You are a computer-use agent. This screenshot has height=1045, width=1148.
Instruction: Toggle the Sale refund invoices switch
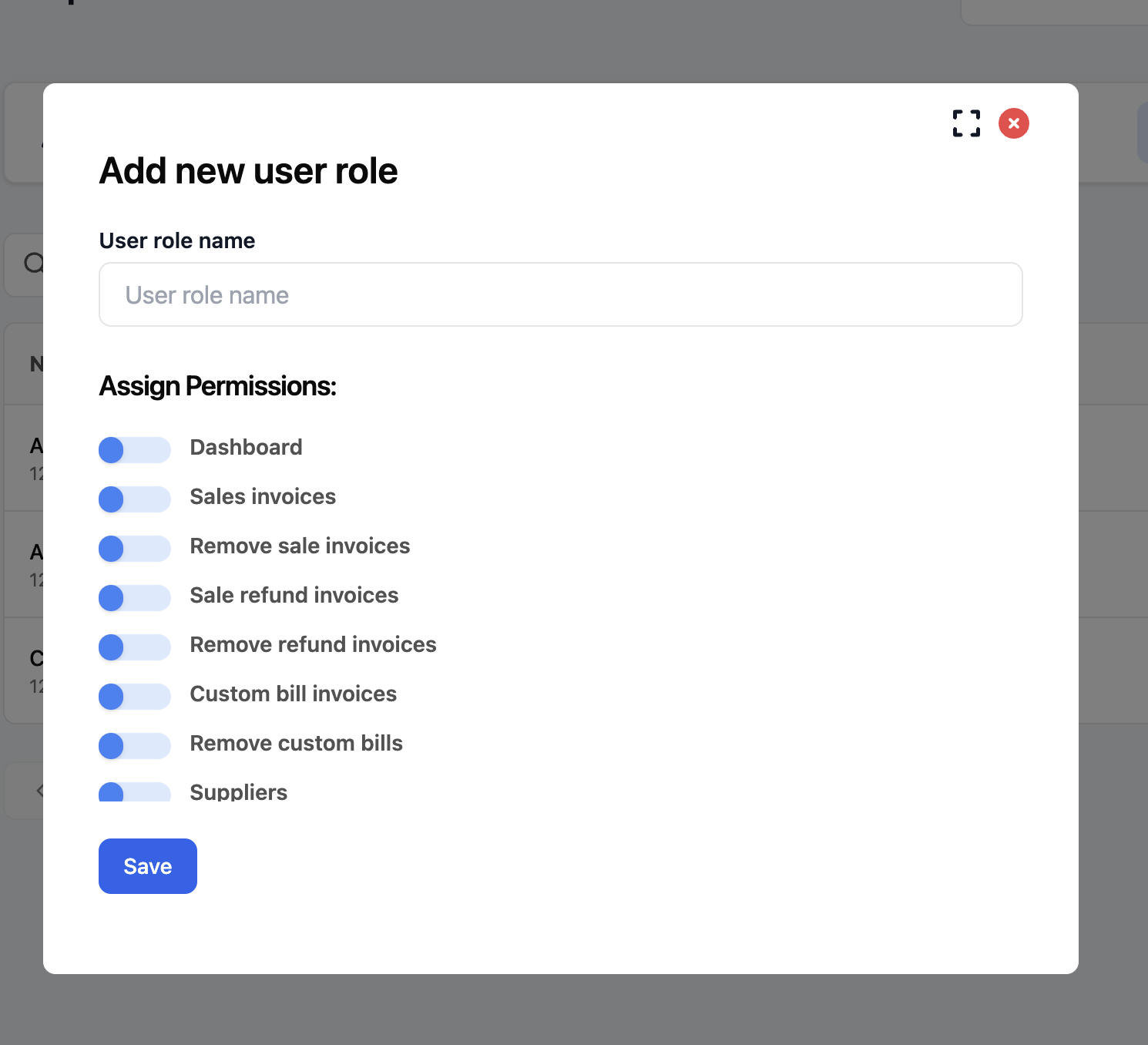135,598
